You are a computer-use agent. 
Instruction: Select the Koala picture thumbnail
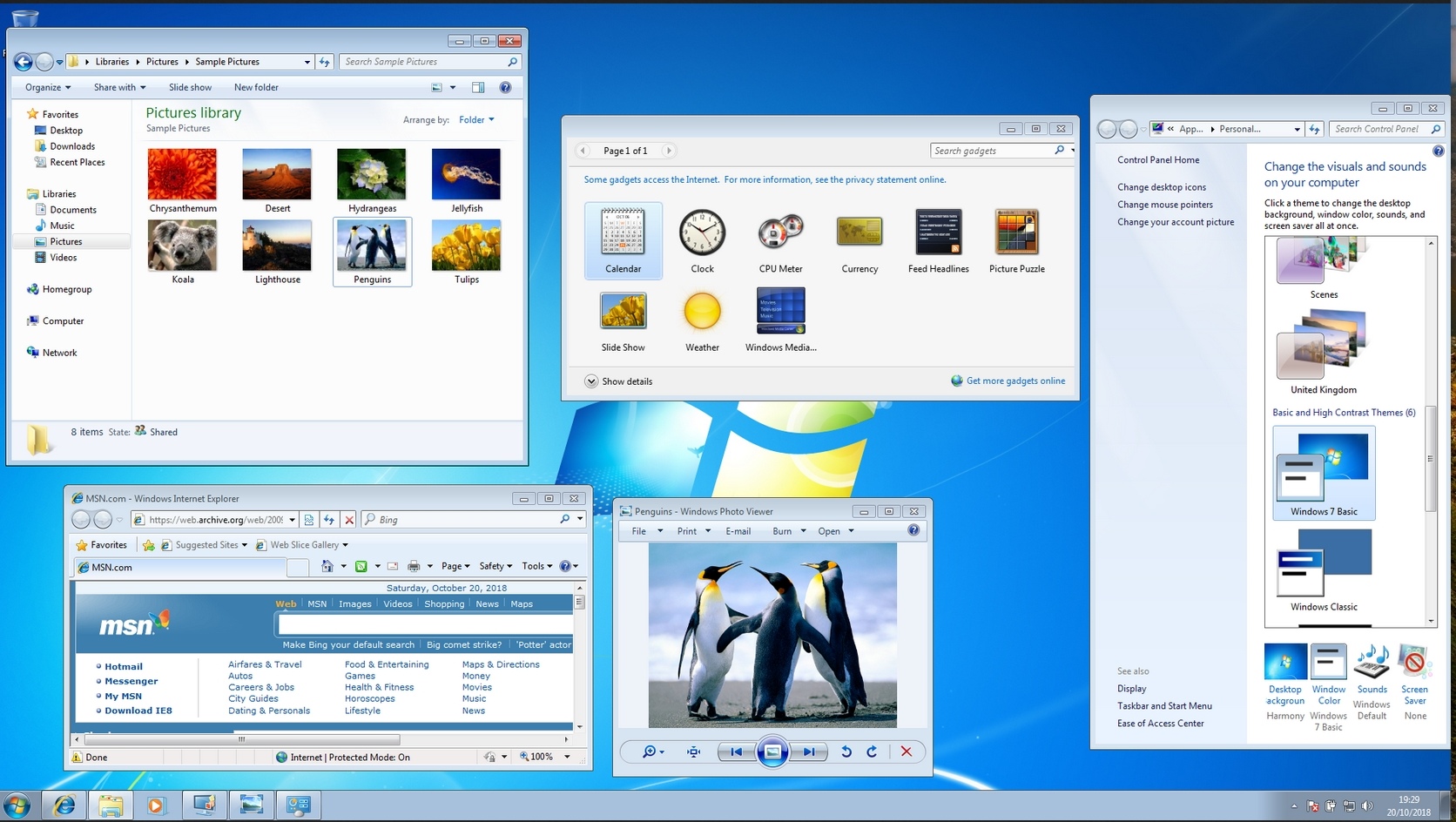pyautogui.click(x=183, y=252)
